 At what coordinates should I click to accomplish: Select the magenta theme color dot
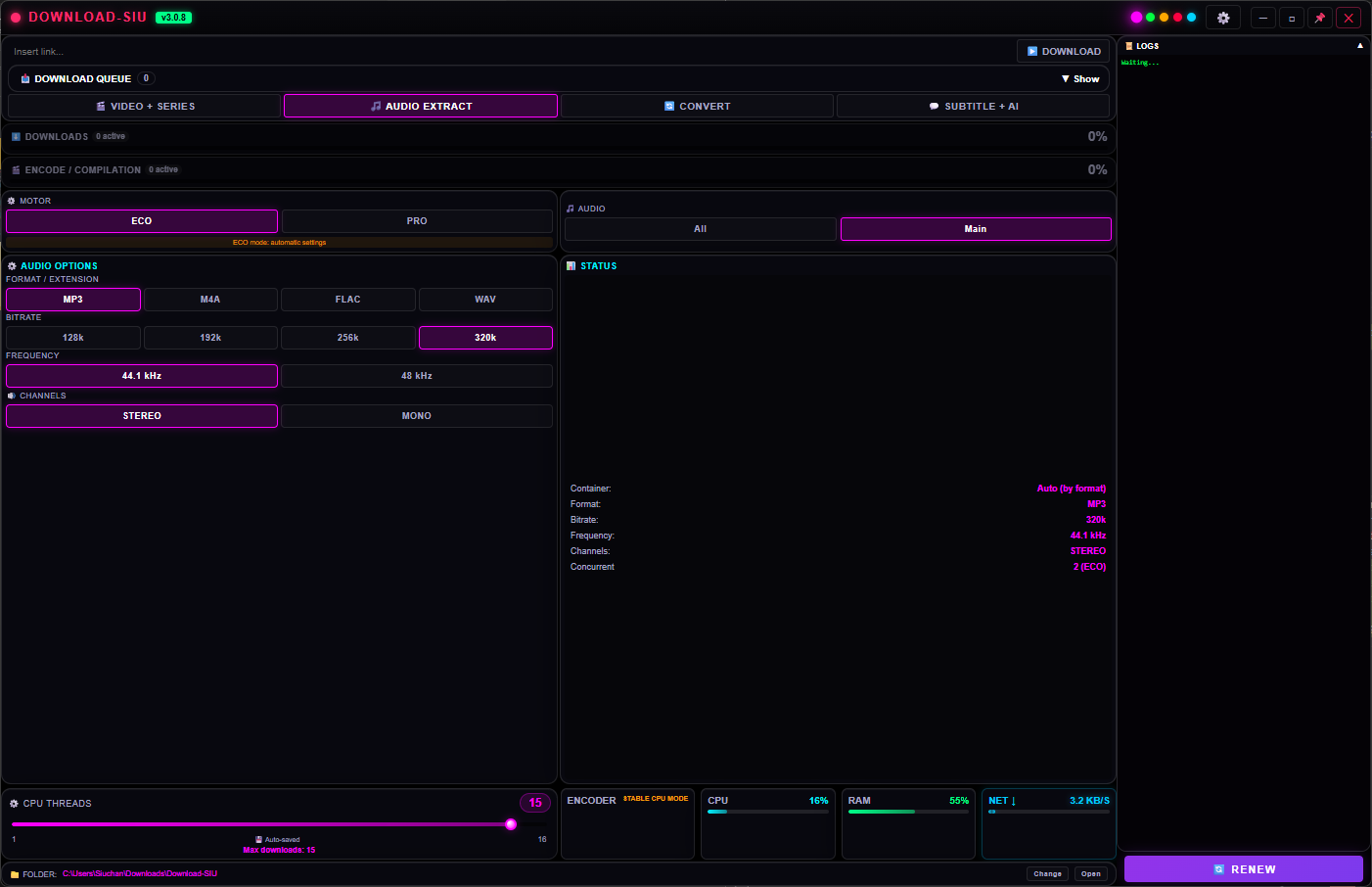click(x=1136, y=18)
